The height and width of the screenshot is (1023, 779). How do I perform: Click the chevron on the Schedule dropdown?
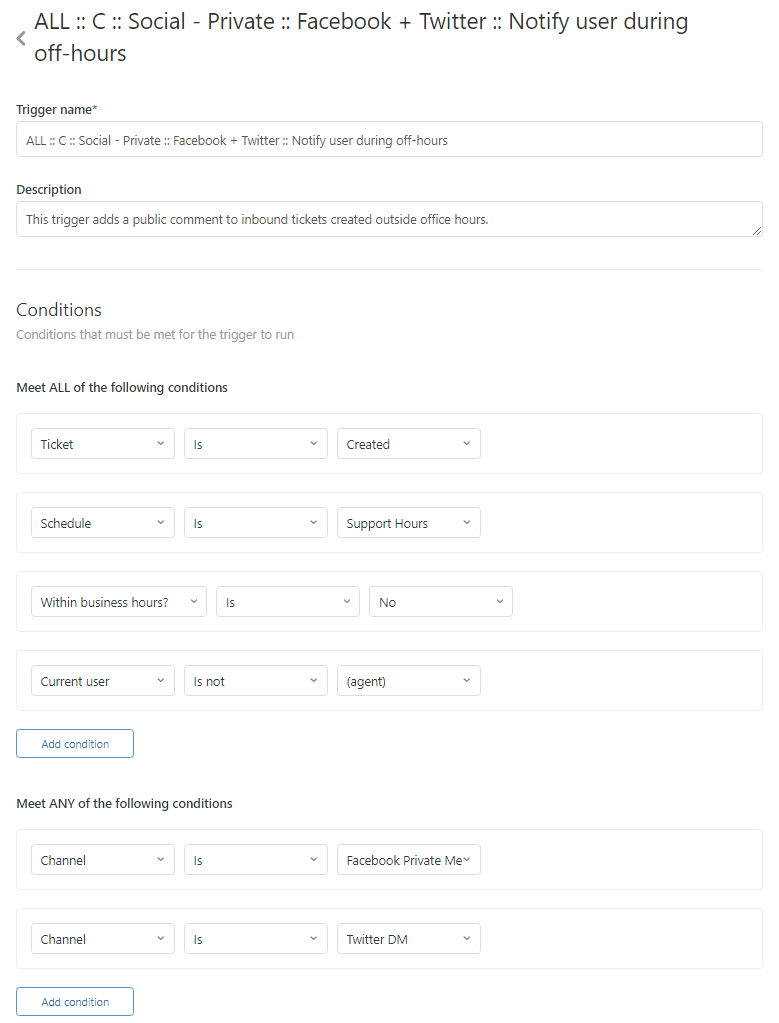click(x=160, y=522)
